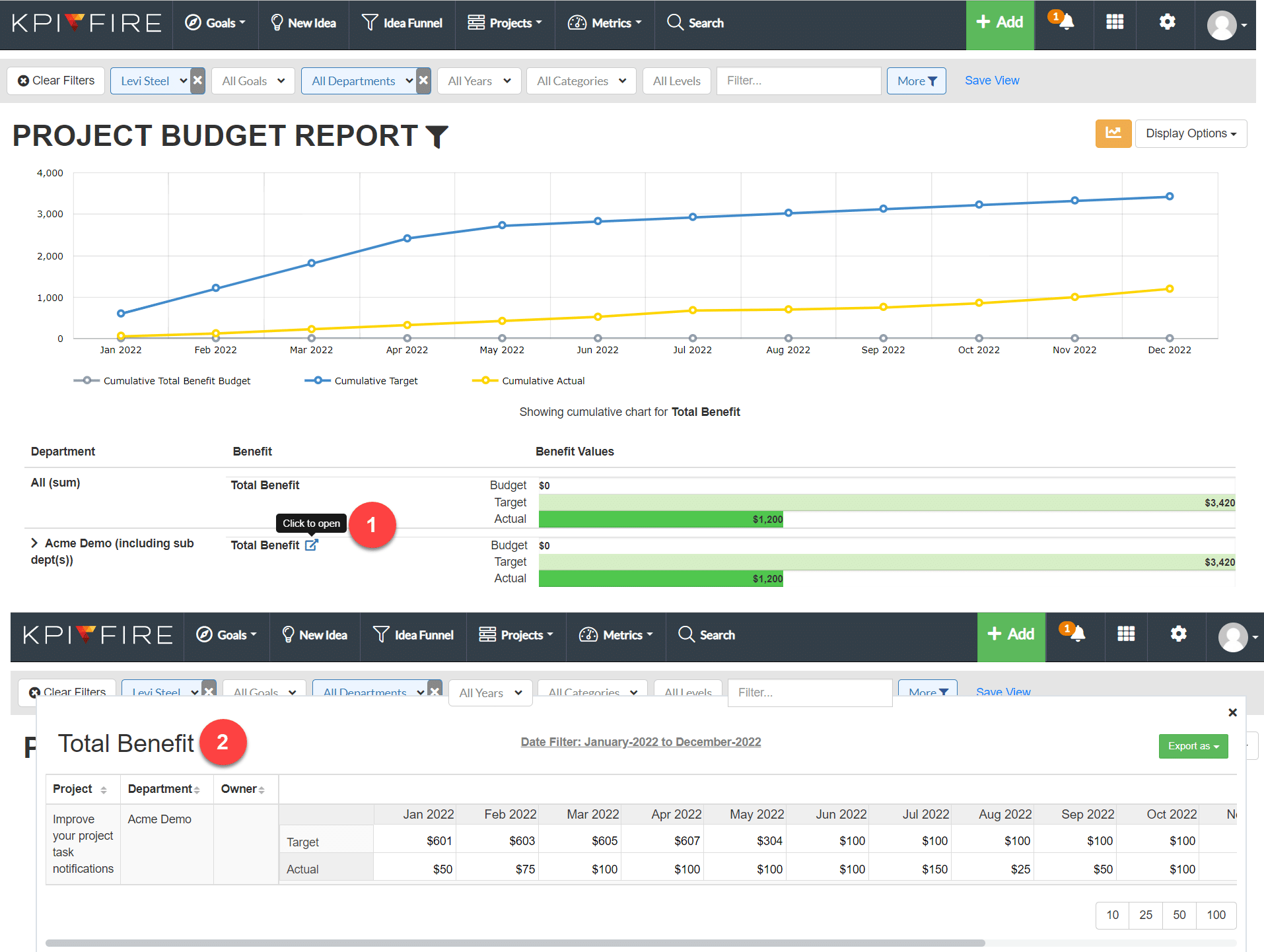This screenshot has width=1264, height=952.
Task: Open Projects menu in lower navbar
Action: pyautogui.click(x=516, y=635)
